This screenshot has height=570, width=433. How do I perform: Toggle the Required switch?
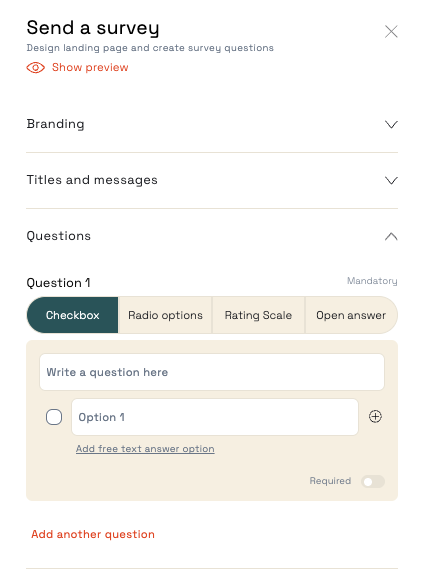(x=373, y=482)
